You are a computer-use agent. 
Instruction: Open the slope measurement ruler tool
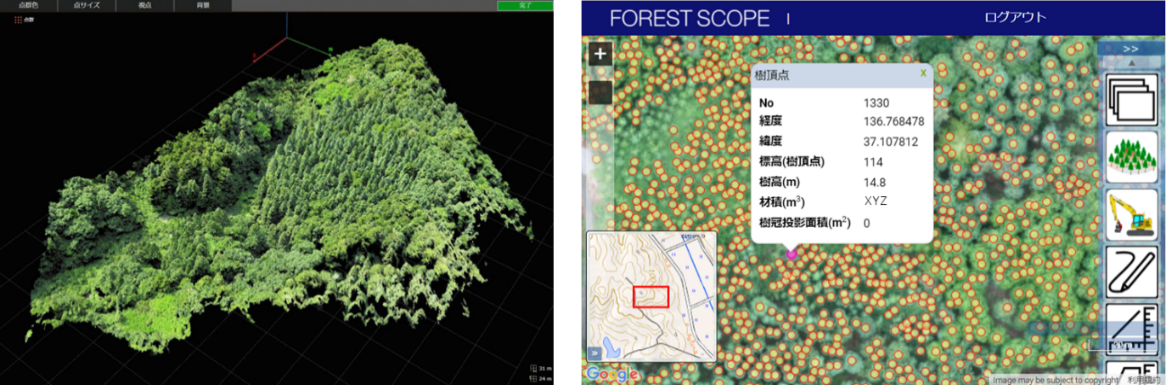[1132, 329]
